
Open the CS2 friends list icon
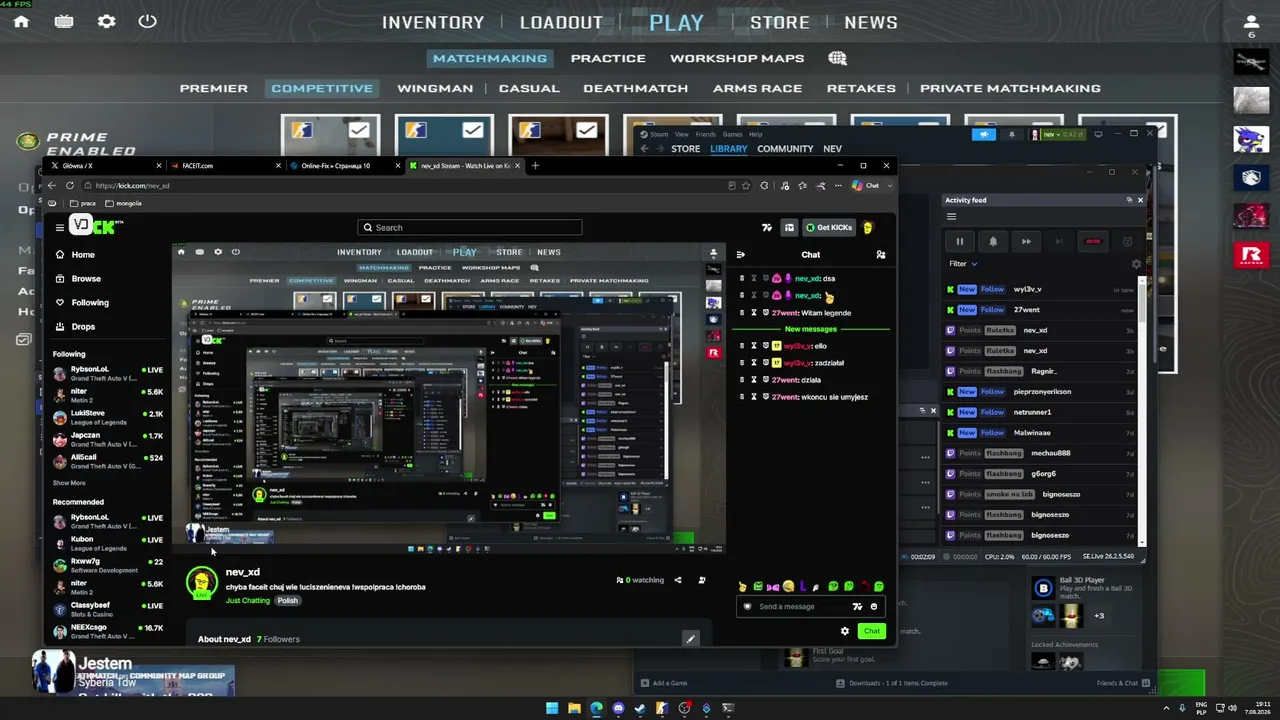point(1251,22)
